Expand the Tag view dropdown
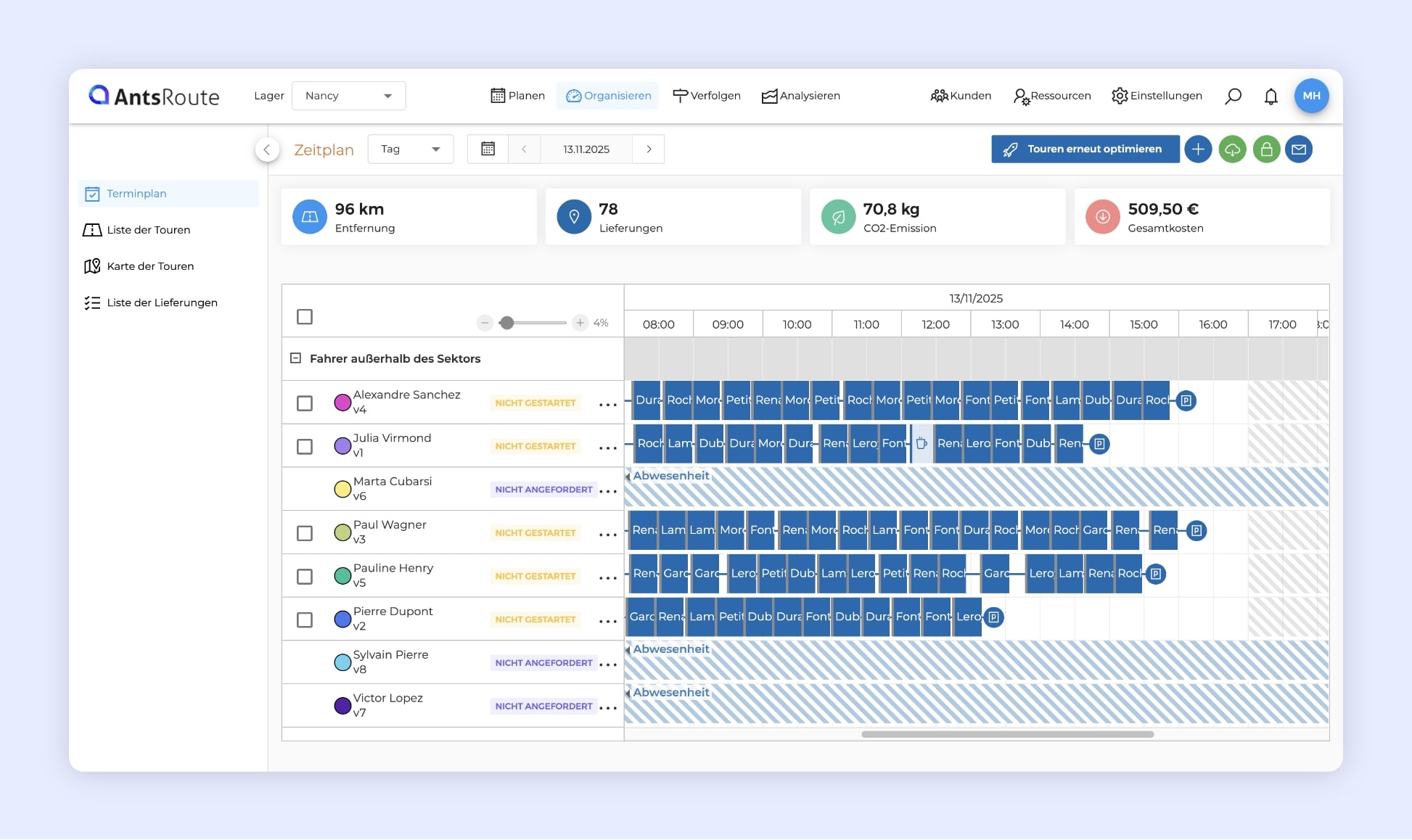Viewport: 1412px width, 840px height. coord(411,149)
